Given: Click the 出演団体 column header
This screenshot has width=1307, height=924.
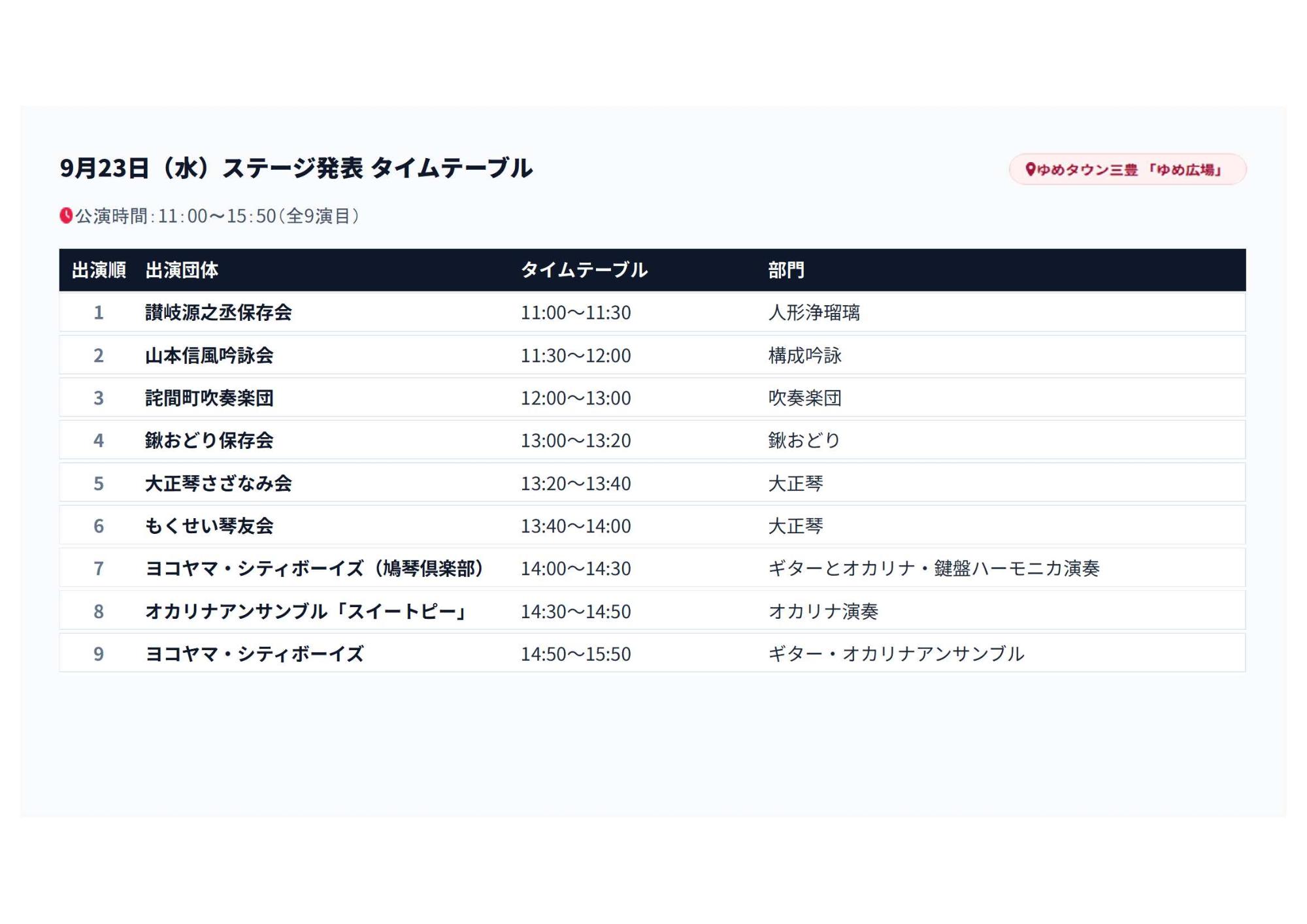Looking at the screenshot, I should click(x=182, y=270).
